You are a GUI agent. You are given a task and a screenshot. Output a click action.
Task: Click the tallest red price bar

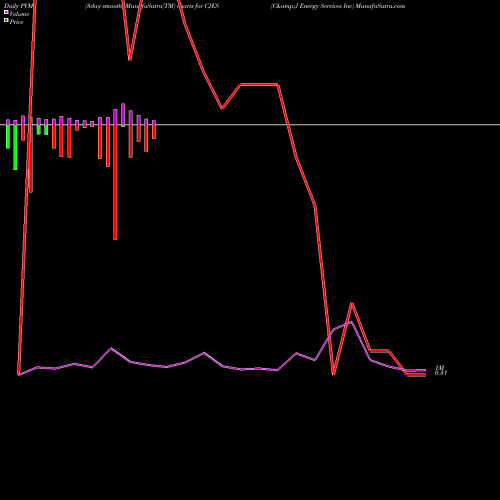tap(115, 182)
